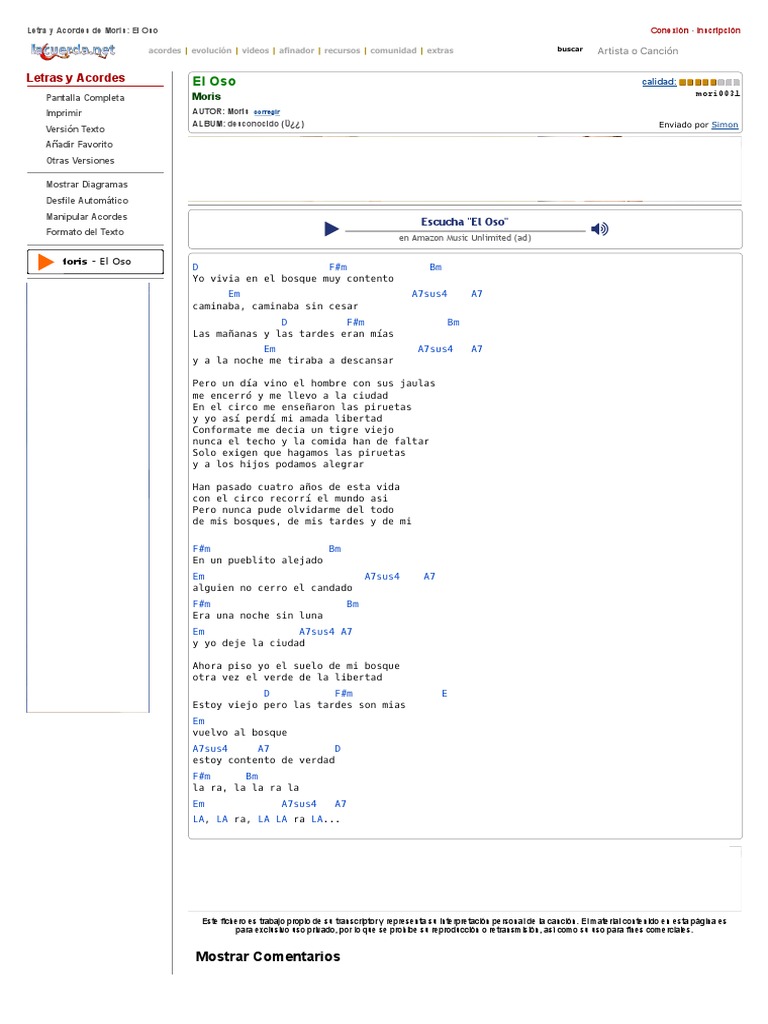Click Imprimir in sidebar
Viewport: 768px width, 1024px height.
pos(64,113)
